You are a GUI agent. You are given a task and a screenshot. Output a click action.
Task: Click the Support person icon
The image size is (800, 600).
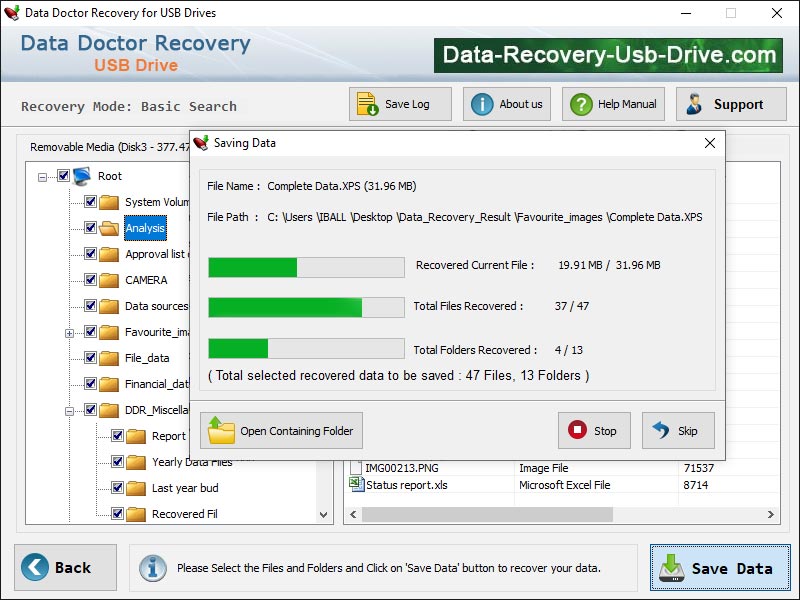click(694, 104)
